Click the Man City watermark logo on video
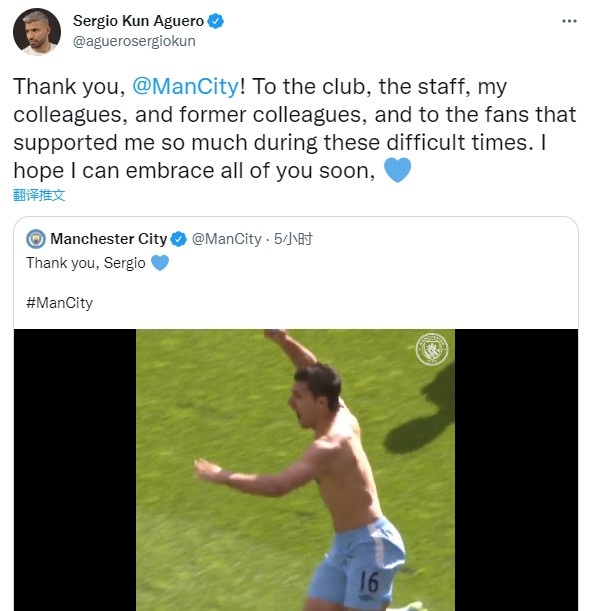Screen dimensions: 594x611 431,349
